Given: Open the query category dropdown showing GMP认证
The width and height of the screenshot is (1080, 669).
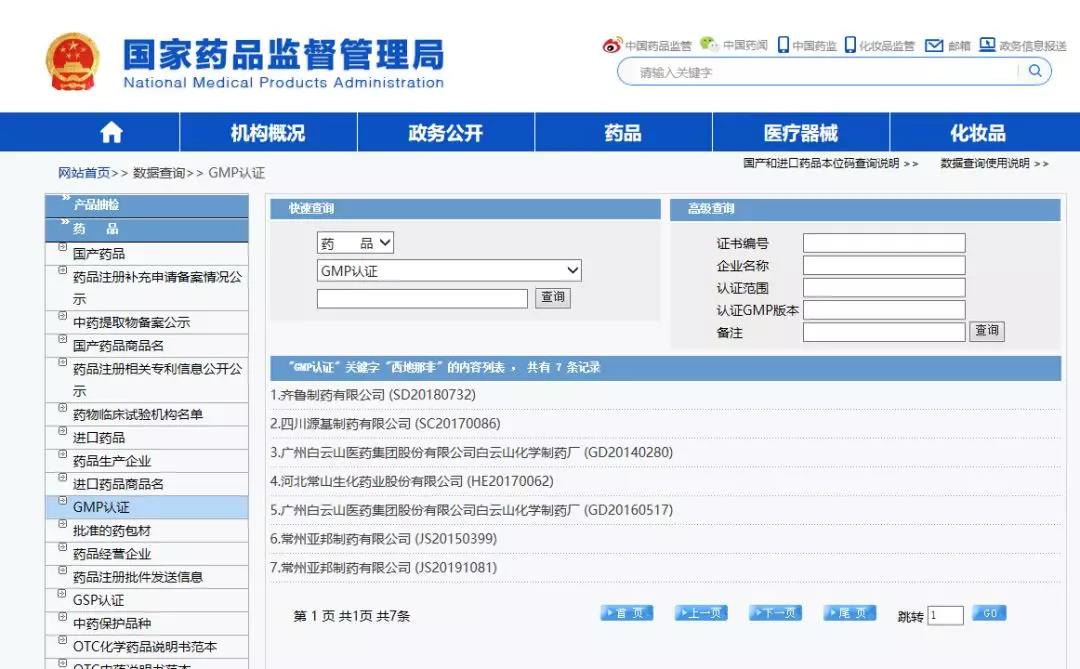Looking at the screenshot, I should click(x=448, y=270).
